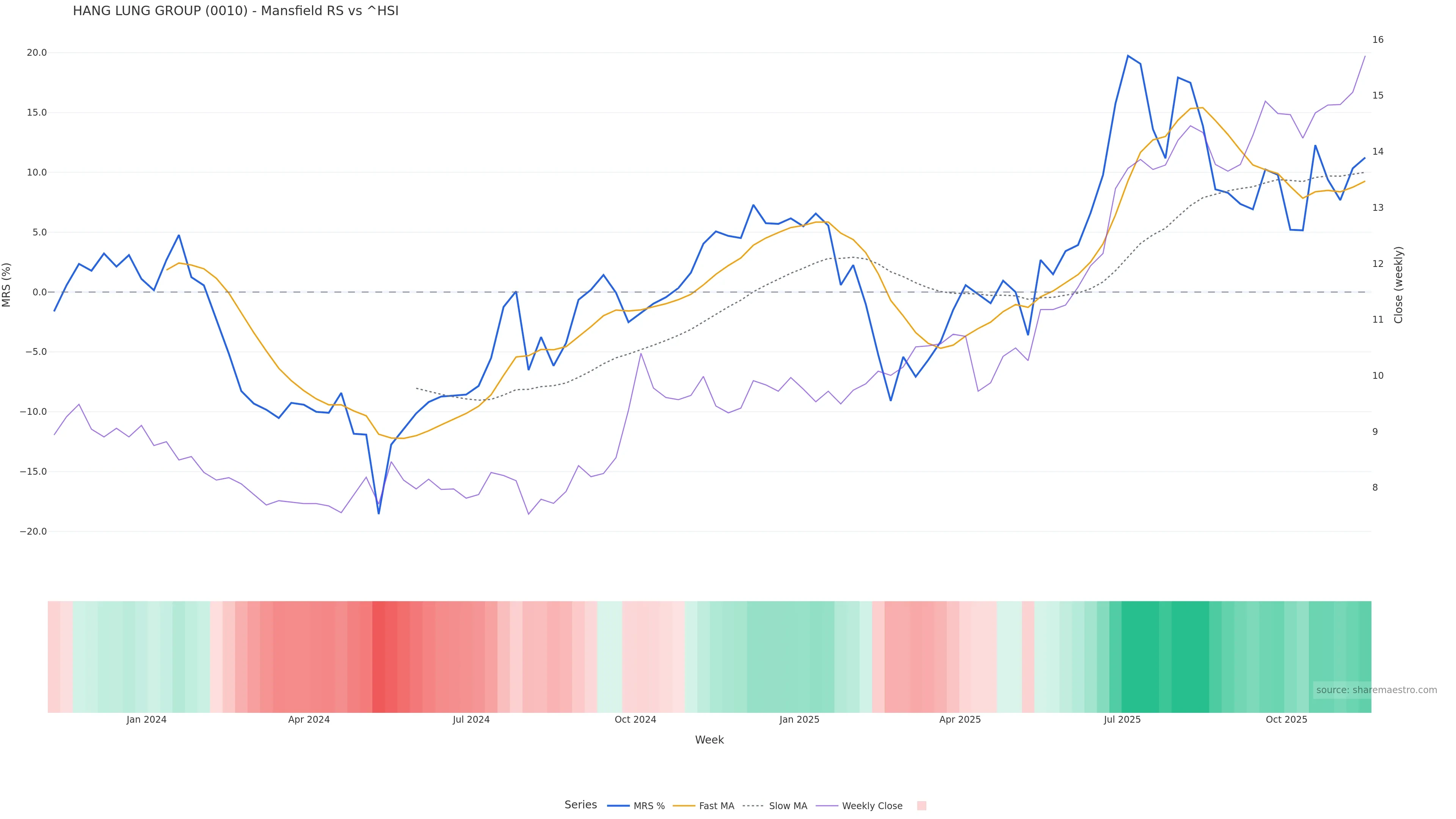
Task: Click the HANG LUNG GROUP chart title
Action: 236,11
